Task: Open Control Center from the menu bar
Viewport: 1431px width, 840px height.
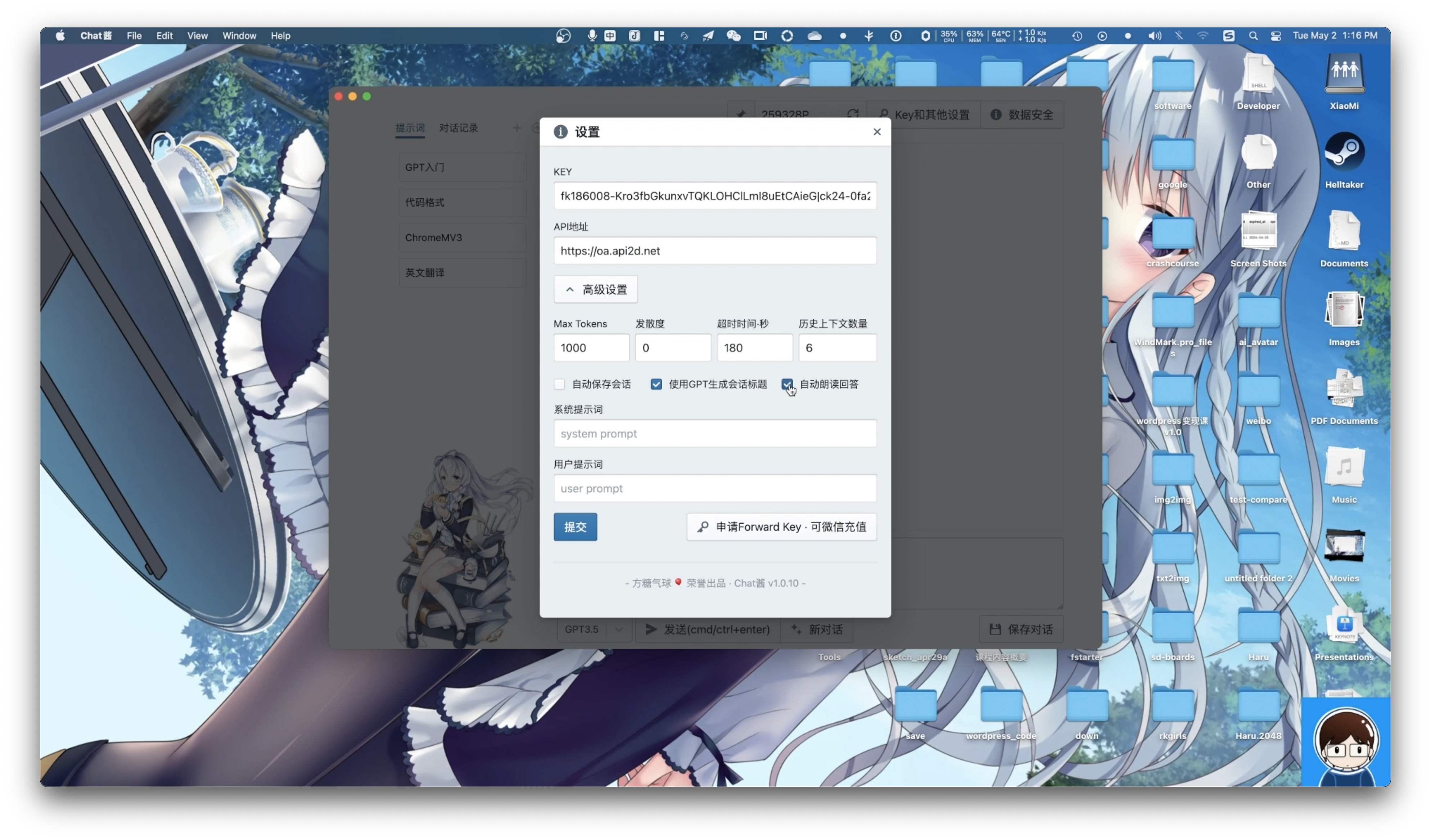Action: (x=1276, y=36)
